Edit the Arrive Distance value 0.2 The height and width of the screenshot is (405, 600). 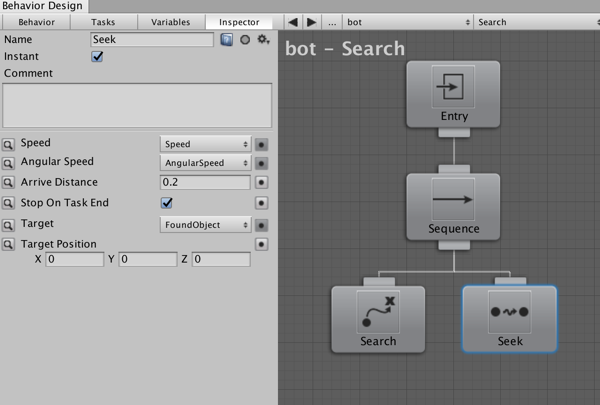(x=205, y=182)
